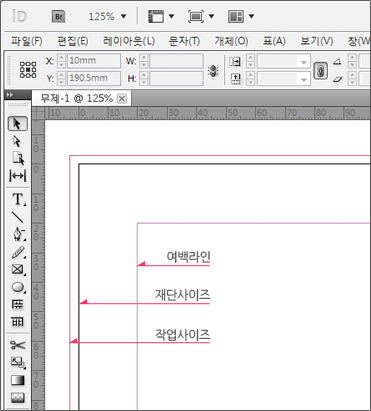Select the Gradient Swatch tool
Image resolution: width=371 pixels, height=411 pixels.
click(18, 380)
